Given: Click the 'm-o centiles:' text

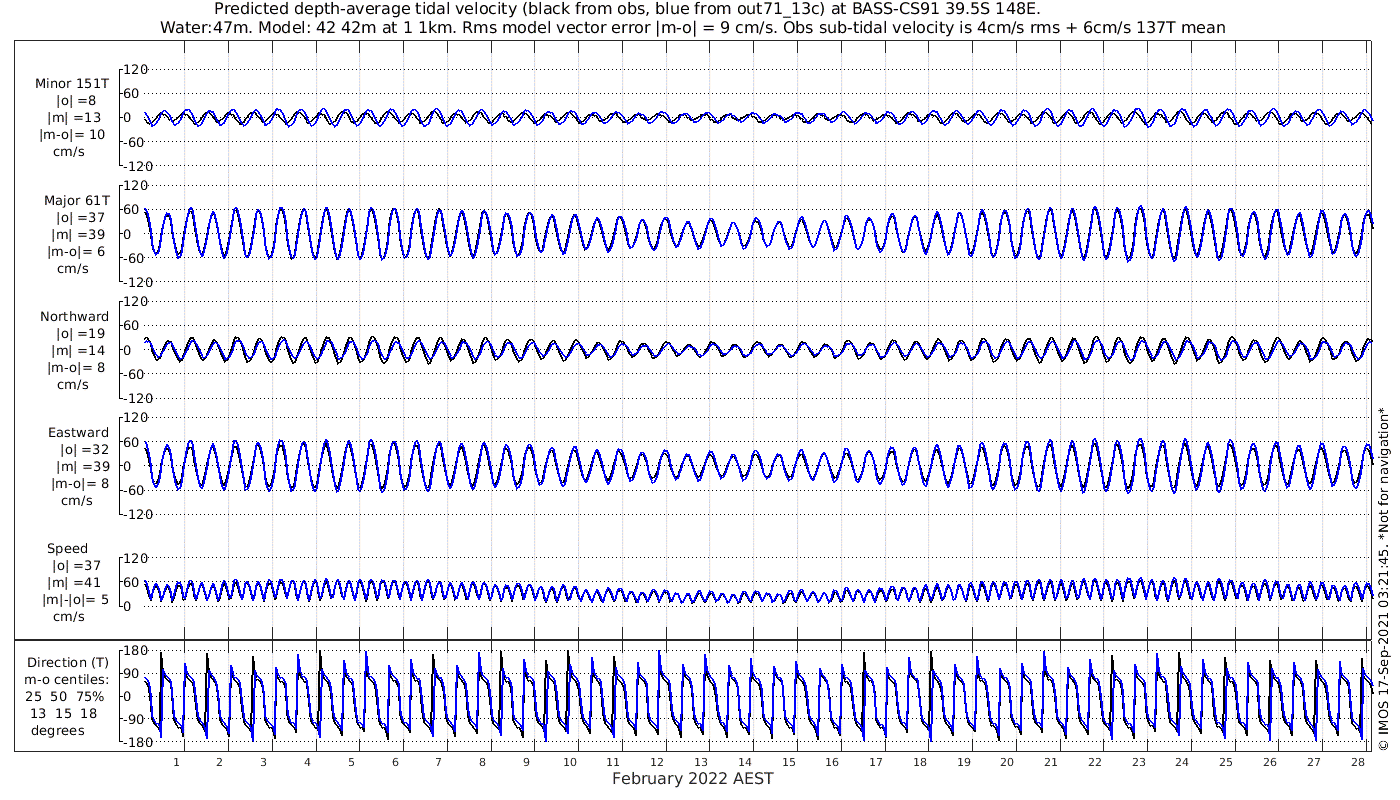Looking at the screenshot, I should coord(68,681).
